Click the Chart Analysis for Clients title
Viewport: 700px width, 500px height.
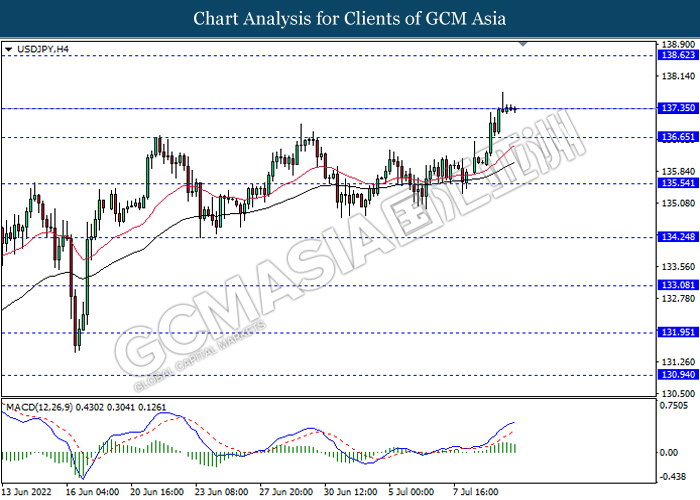(x=350, y=19)
